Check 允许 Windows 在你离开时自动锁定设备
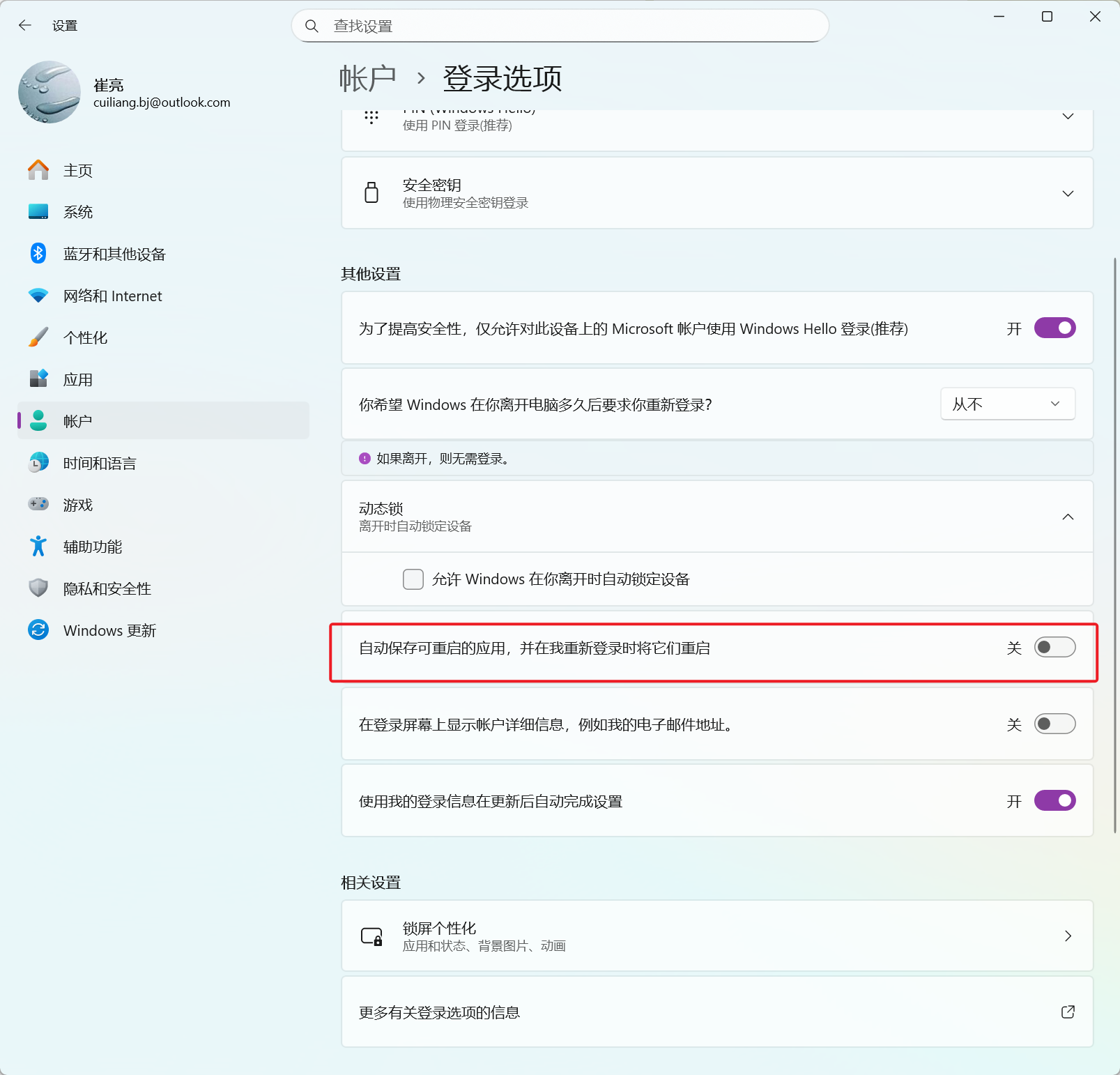Image resolution: width=1120 pixels, height=1075 pixels. click(413, 579)
